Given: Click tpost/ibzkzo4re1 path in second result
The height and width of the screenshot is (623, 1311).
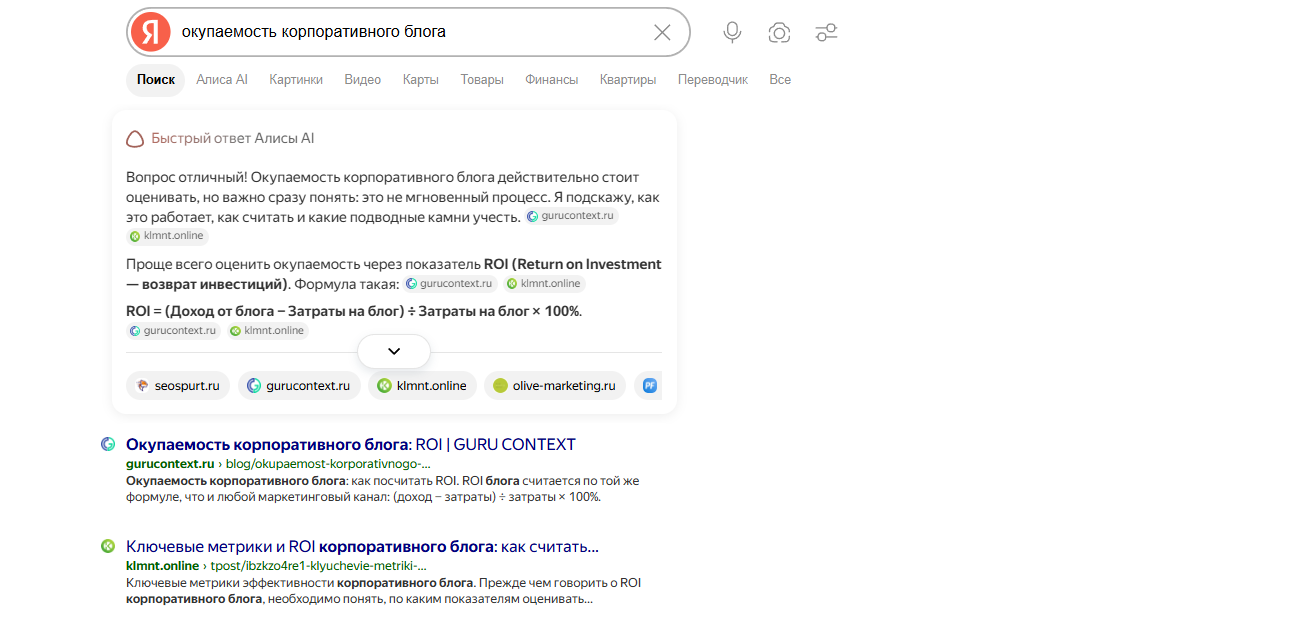Looking at the screenshot, I should click(x=318, y=566).
